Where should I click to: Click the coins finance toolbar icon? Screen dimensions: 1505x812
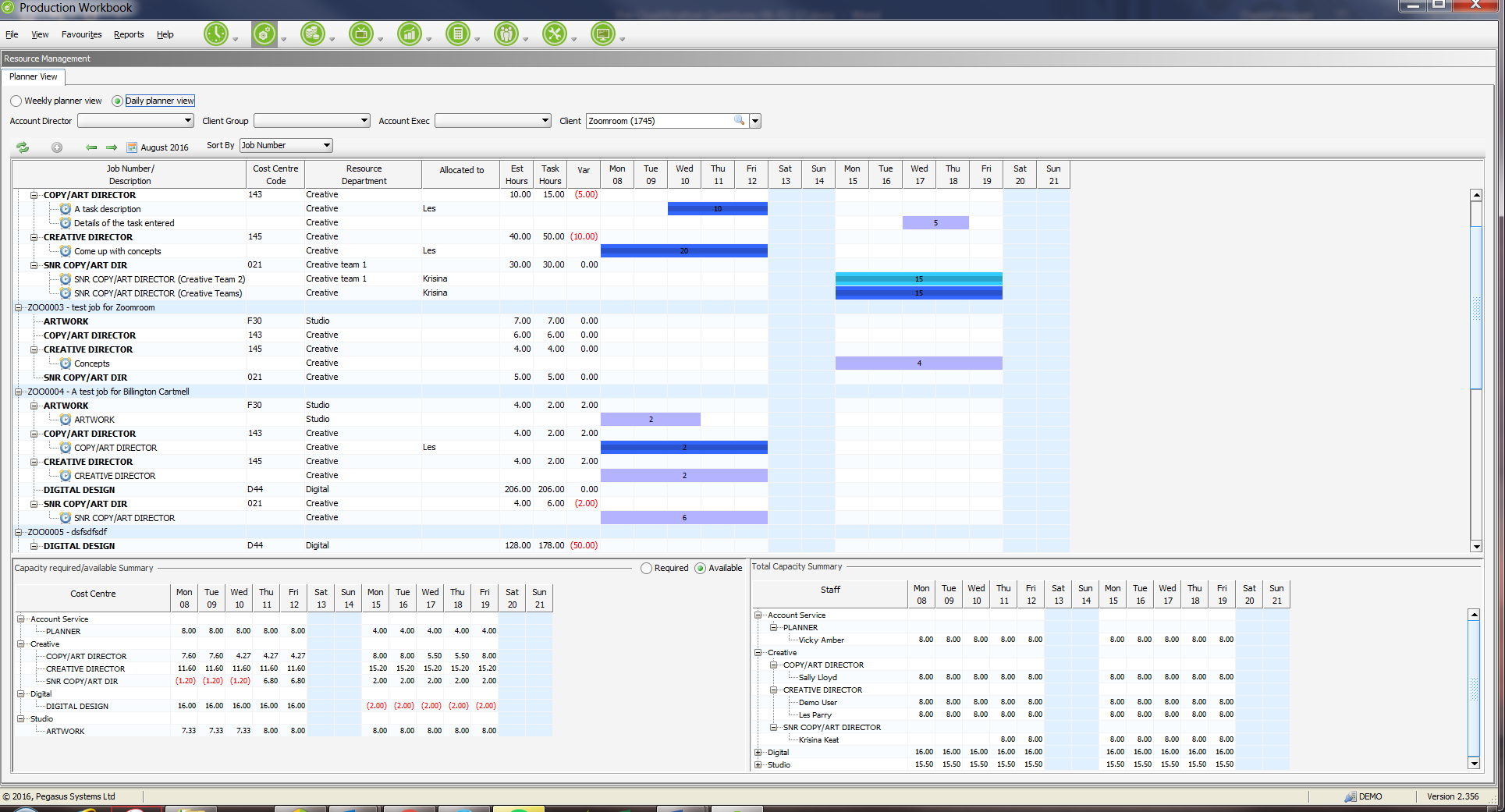point(313,34)
